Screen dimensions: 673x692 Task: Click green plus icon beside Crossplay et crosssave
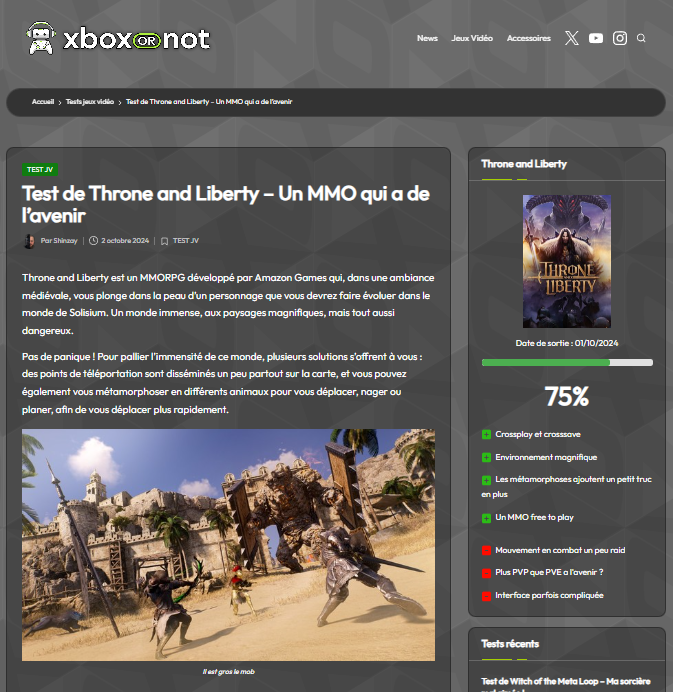click(x=486, y=435)
